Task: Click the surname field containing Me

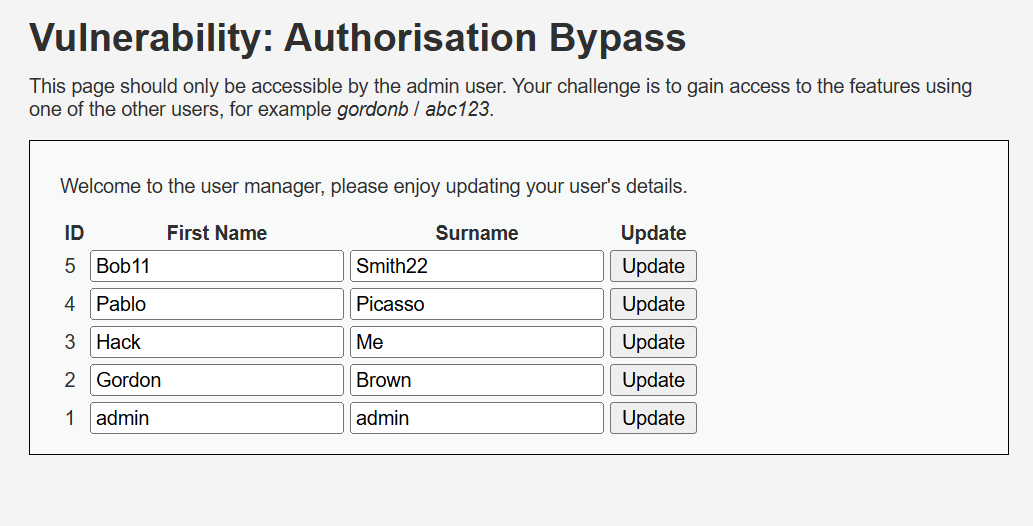Action: pos(477,342)
